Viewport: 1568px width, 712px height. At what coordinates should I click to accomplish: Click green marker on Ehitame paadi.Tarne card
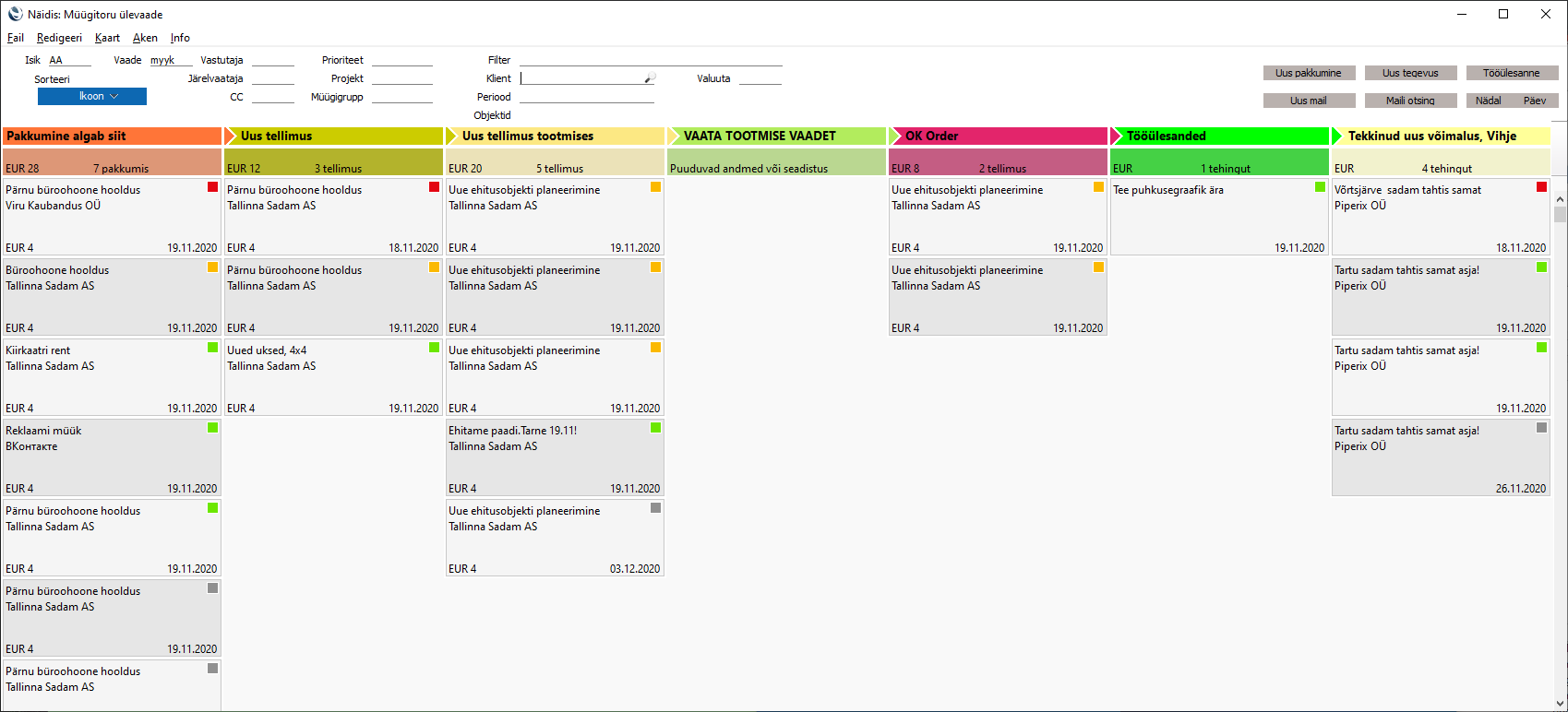click(655, 428)
